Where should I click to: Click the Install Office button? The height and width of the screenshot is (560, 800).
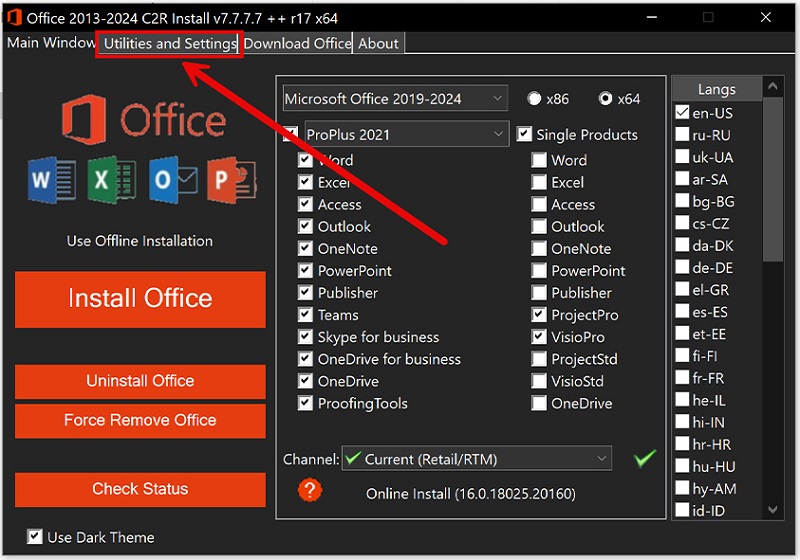click(x=140, y=299)
